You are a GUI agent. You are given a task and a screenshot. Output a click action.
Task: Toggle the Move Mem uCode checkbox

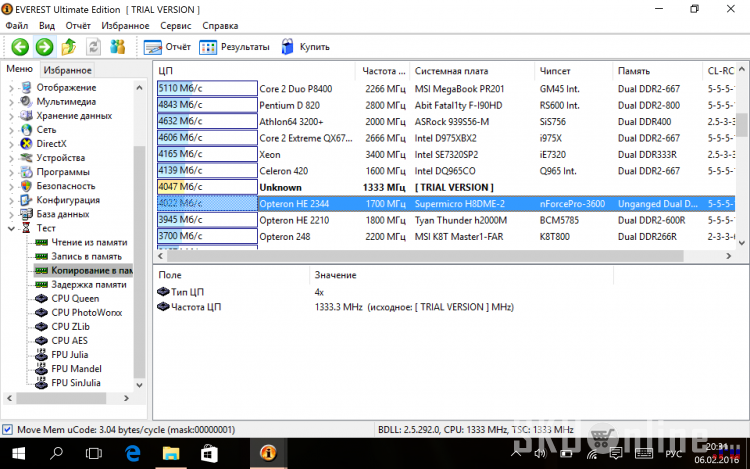(7, 429)
